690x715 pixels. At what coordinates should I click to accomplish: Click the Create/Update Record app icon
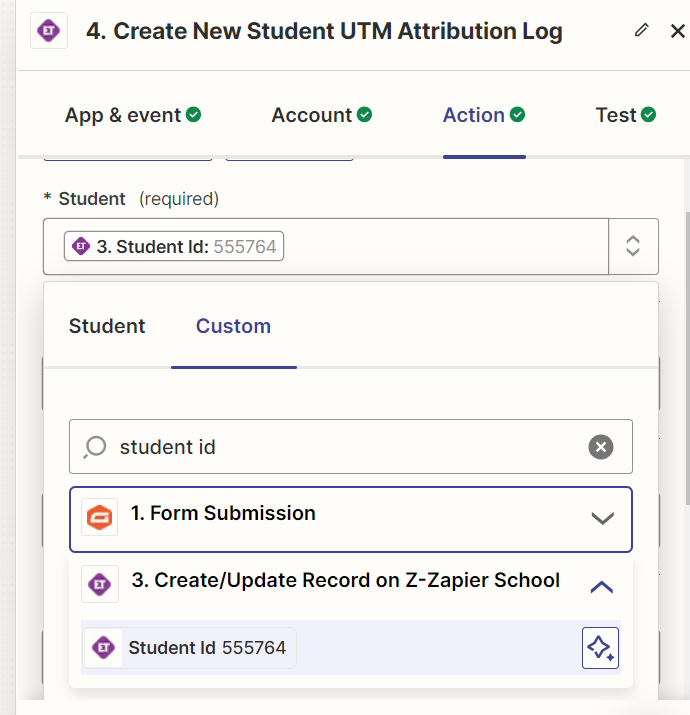click(x=100, y=584)
